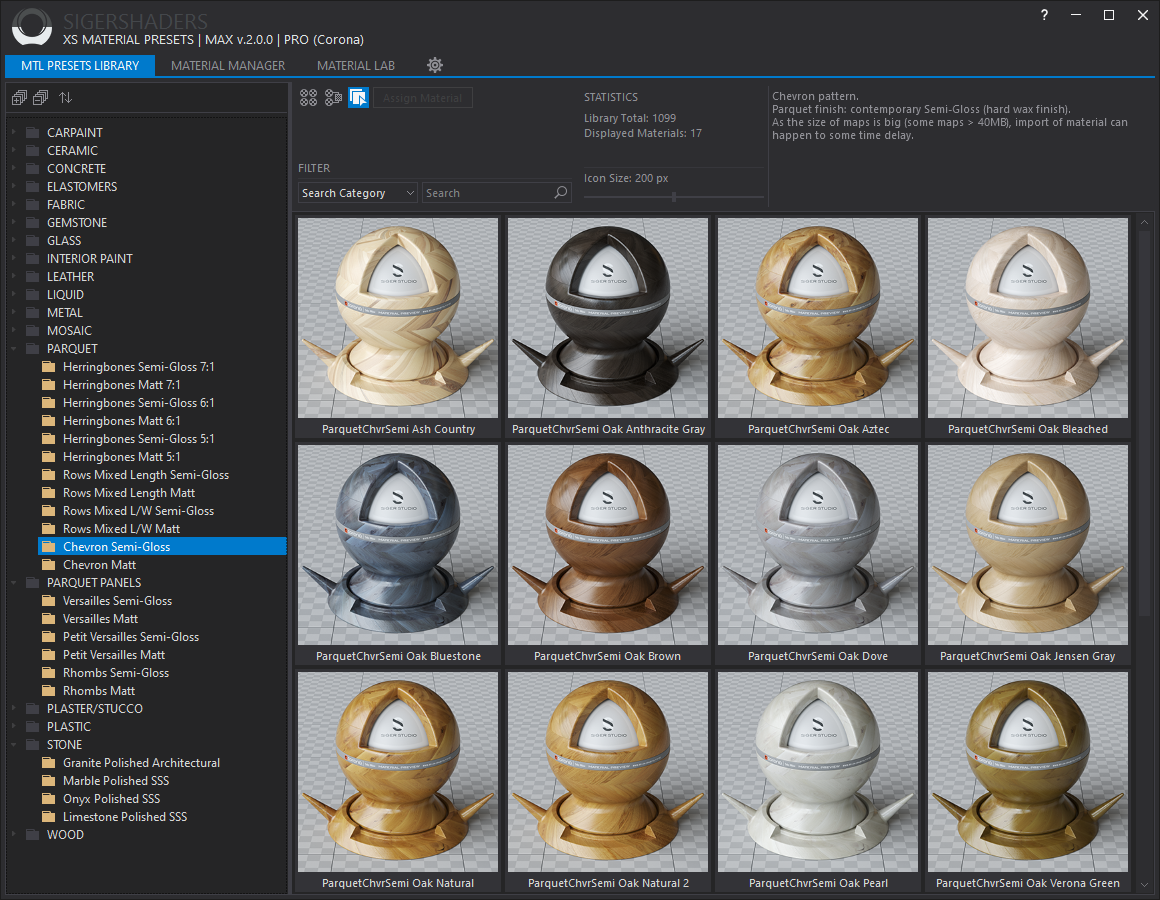Image resolution: width=1160 pixels, height=900 pixels.
Task: Click the Chevron Matt folder icon
Action: pos(49,565)
